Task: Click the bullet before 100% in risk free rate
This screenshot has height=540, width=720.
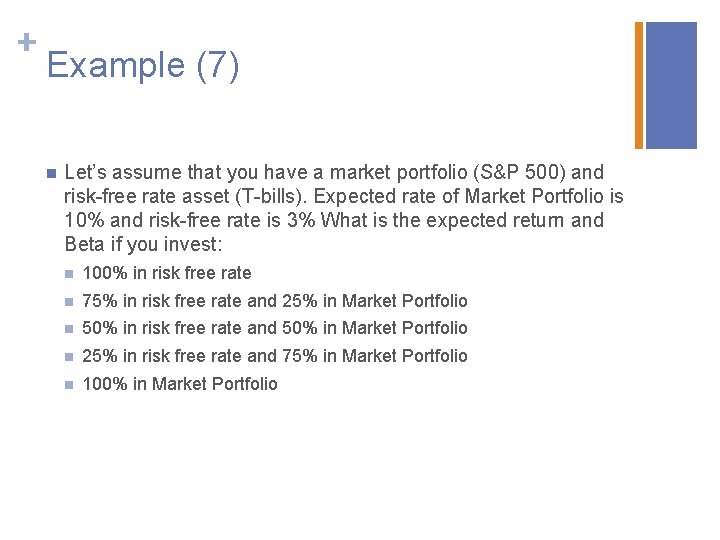Action: [69, 274]
